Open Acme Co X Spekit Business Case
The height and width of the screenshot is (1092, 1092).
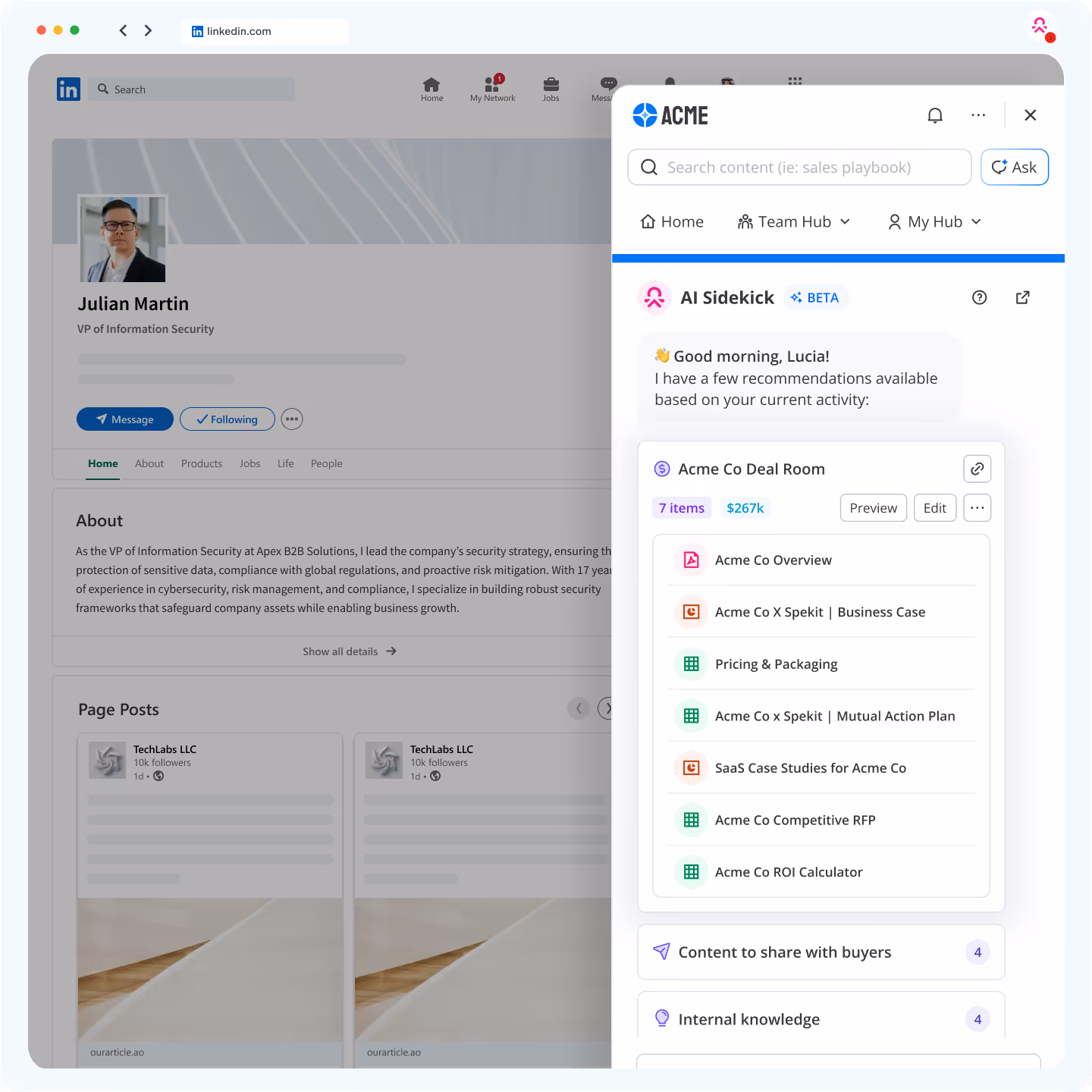[821, 612]
